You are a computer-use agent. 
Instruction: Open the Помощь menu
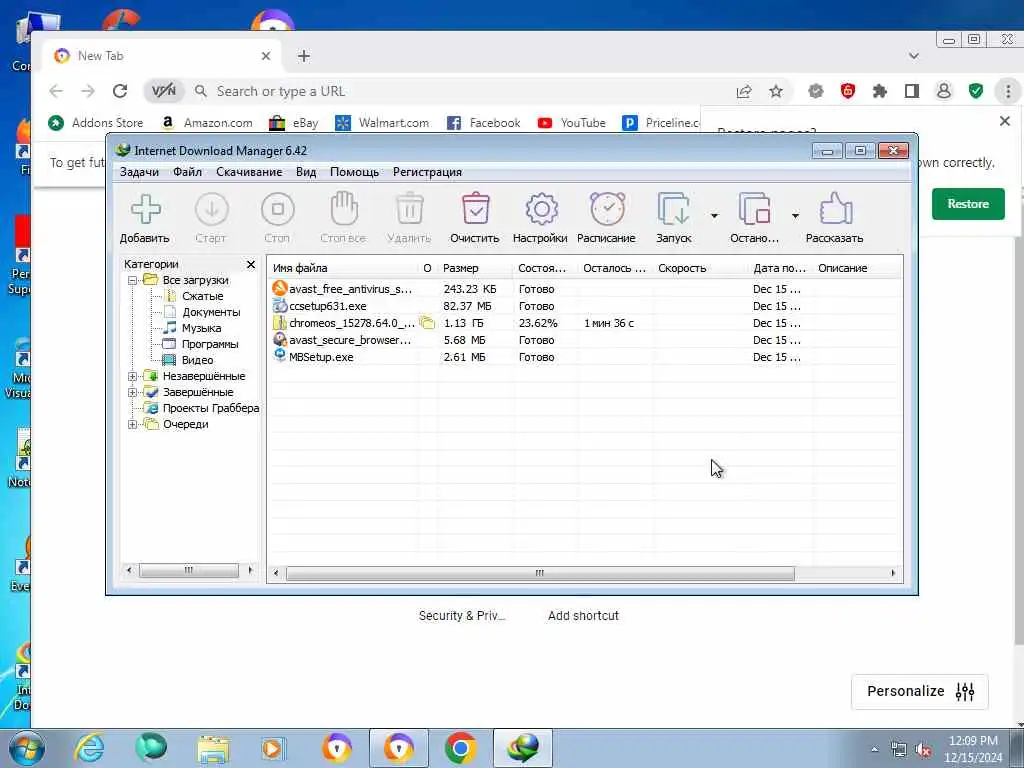[x=354, y=172]
